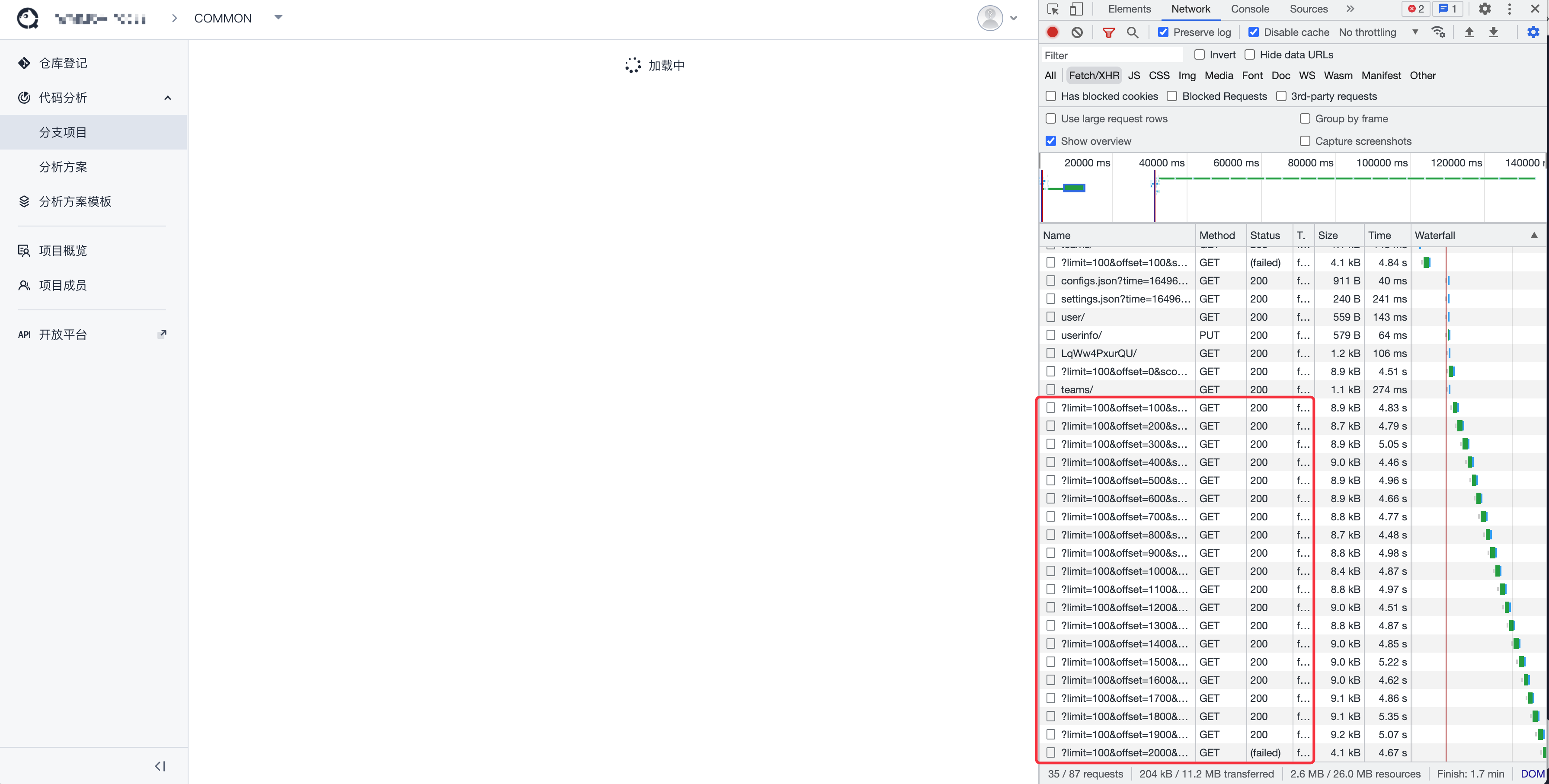Collapse the 代码分析 section
The image size is (1549, 784).
[x=168, y=97]
